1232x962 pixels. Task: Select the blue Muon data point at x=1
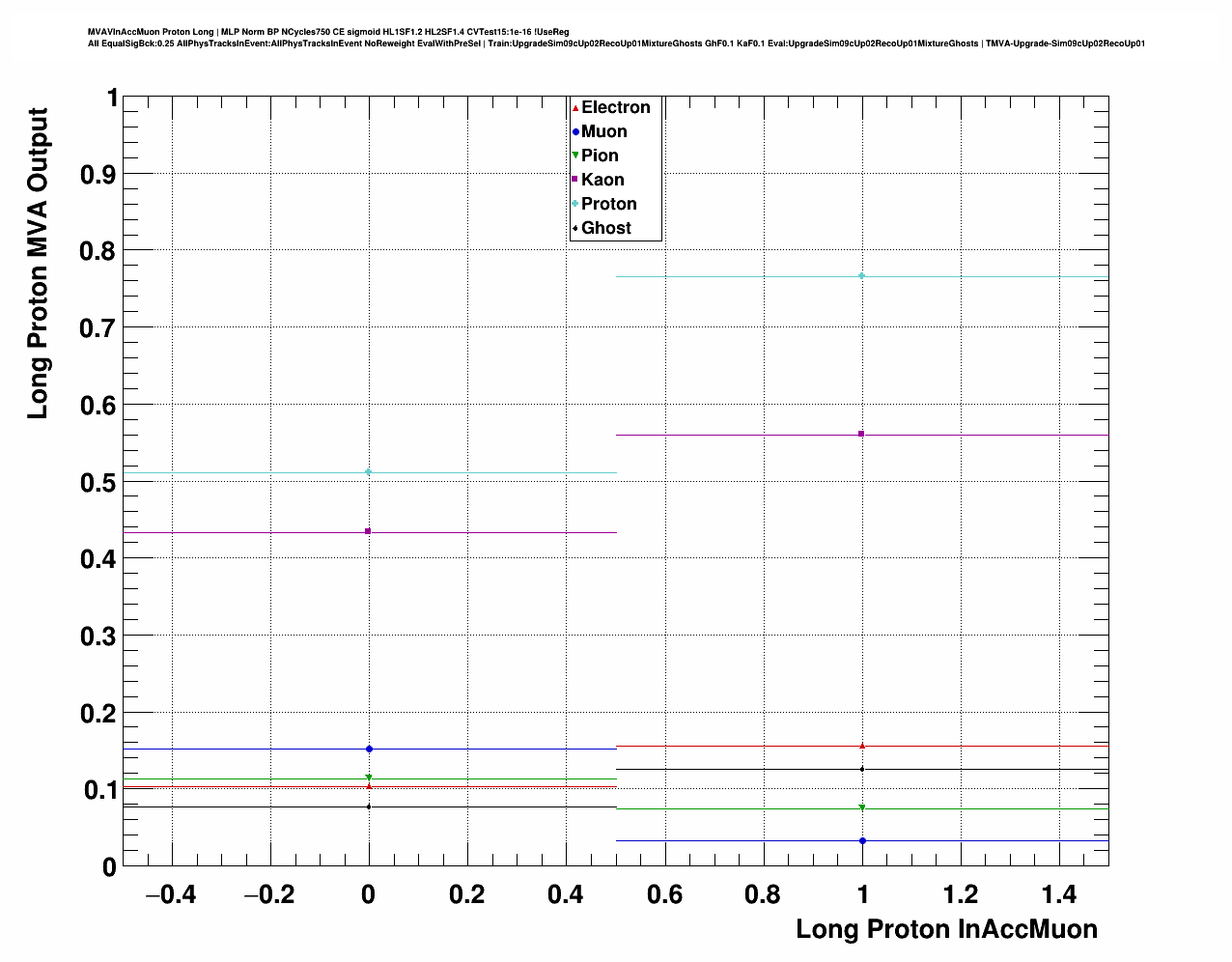862,840
